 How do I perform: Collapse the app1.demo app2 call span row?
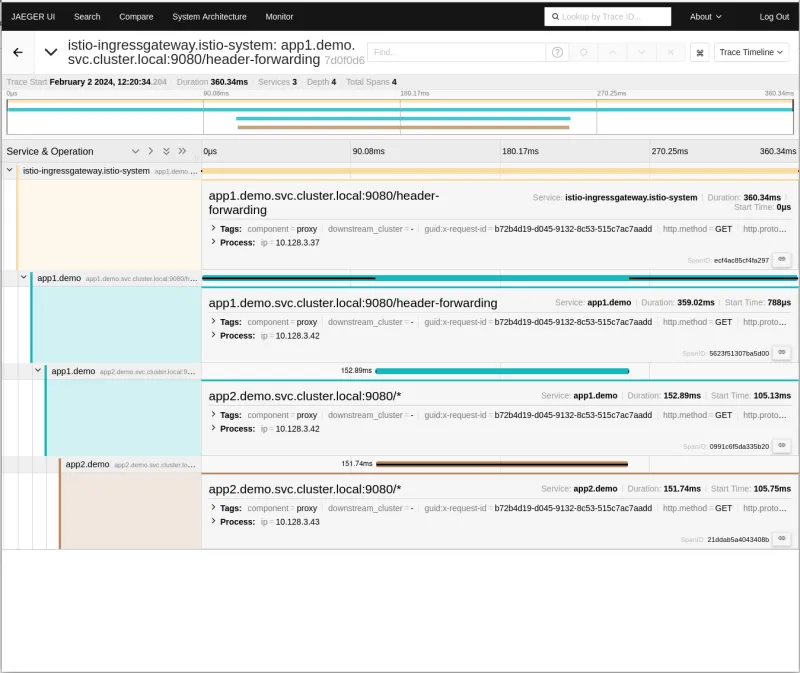(x=39, y=371)
